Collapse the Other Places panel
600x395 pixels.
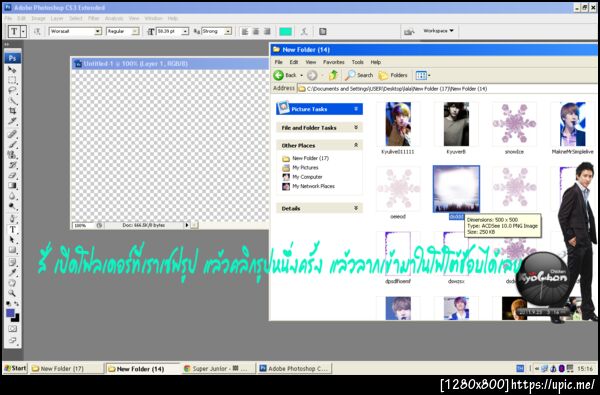[x=356, y=145]
